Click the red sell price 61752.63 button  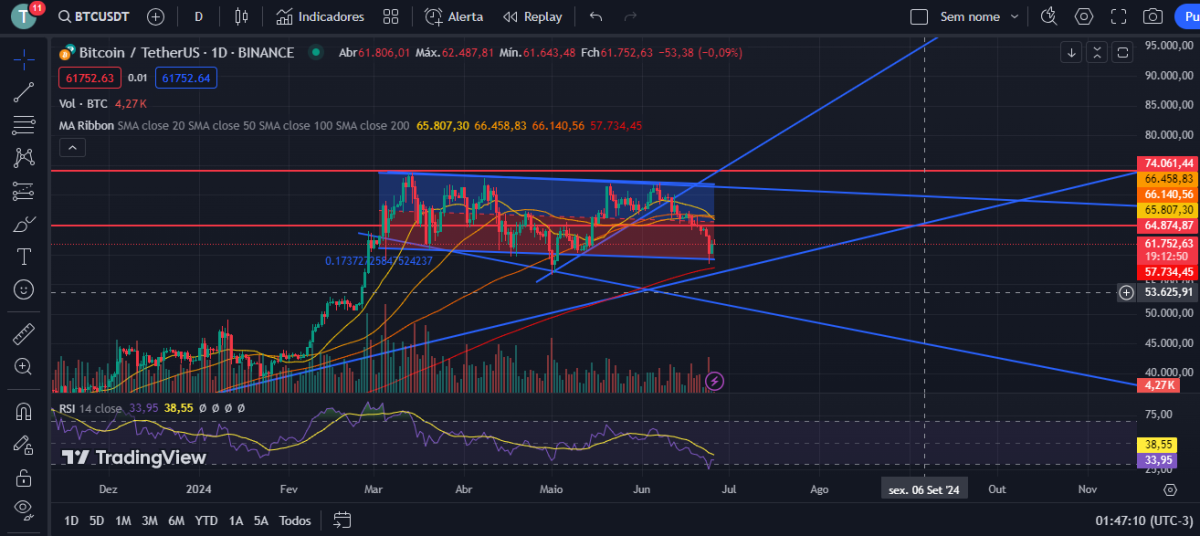coord(90,77)
